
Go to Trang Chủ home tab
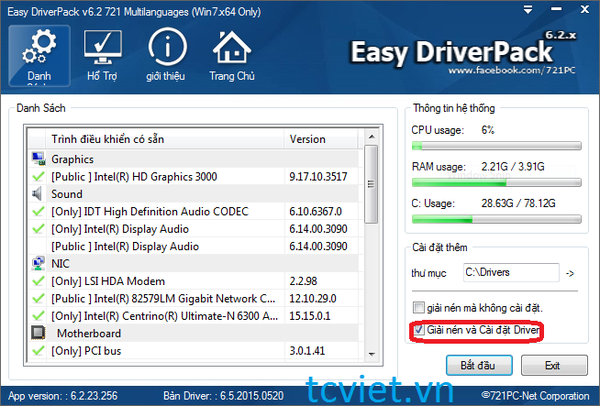click(232, 56)
